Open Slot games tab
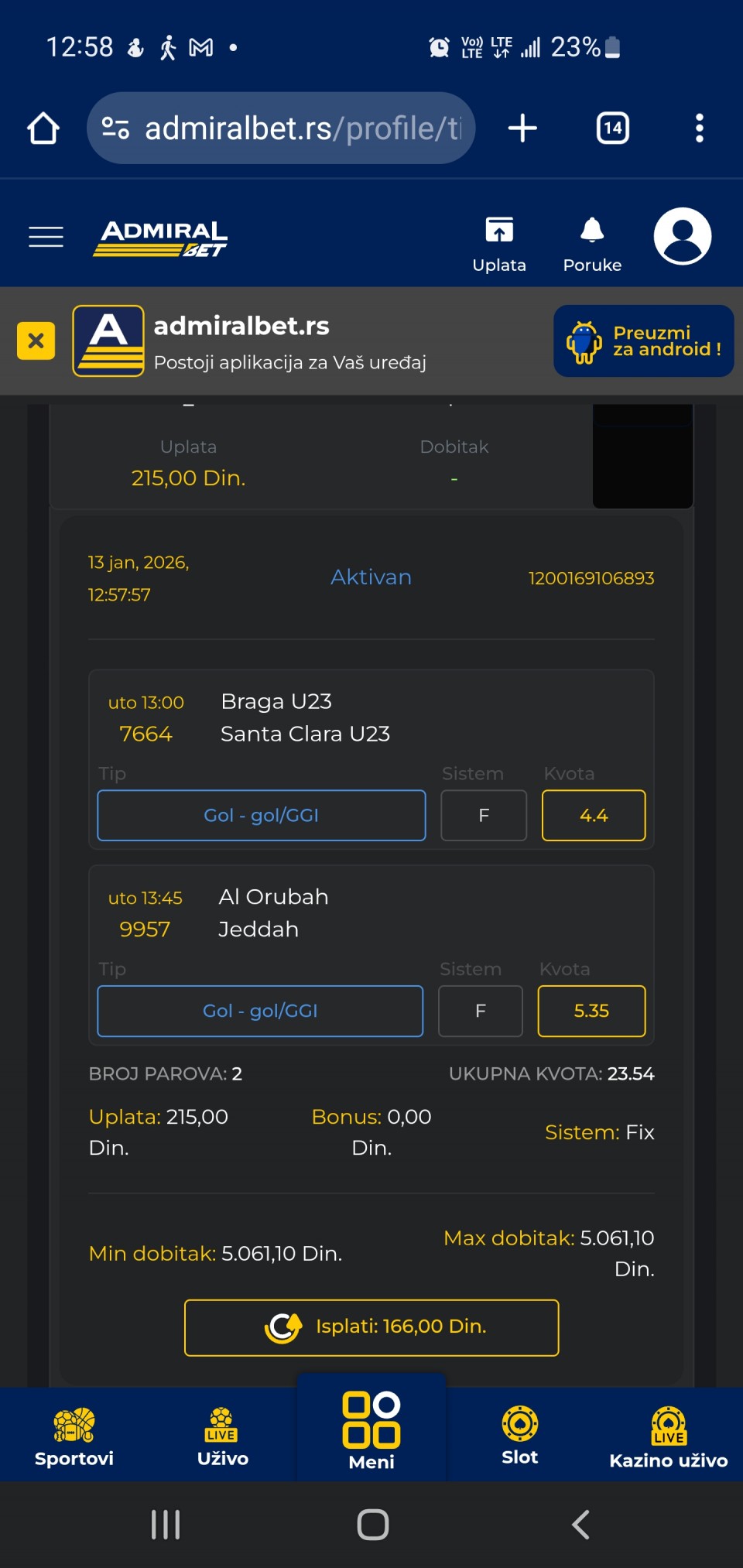This screenshot has height=1568, width=743. click(x=519, y=1436)
